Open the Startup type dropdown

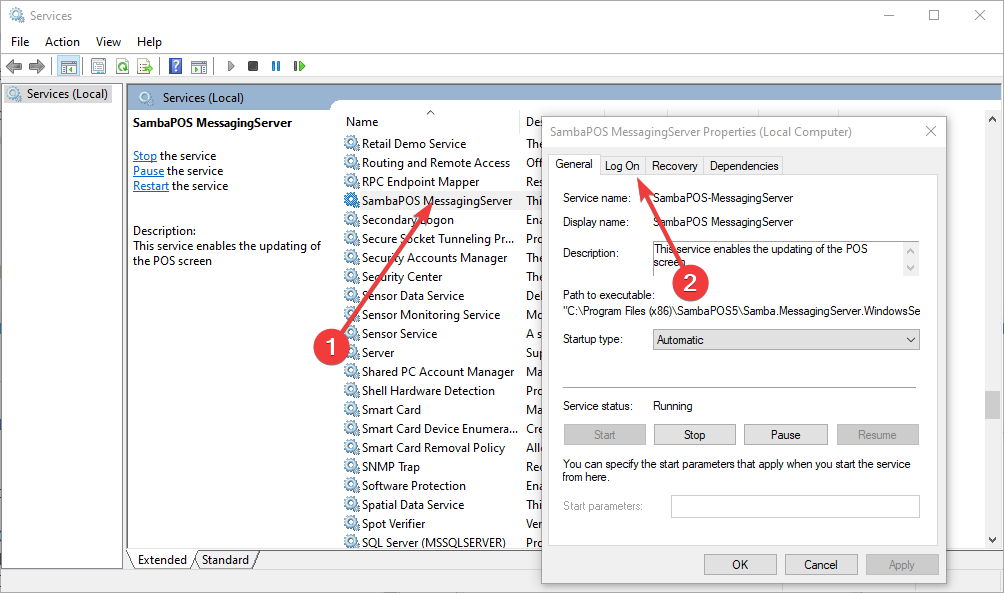[786, 339]
